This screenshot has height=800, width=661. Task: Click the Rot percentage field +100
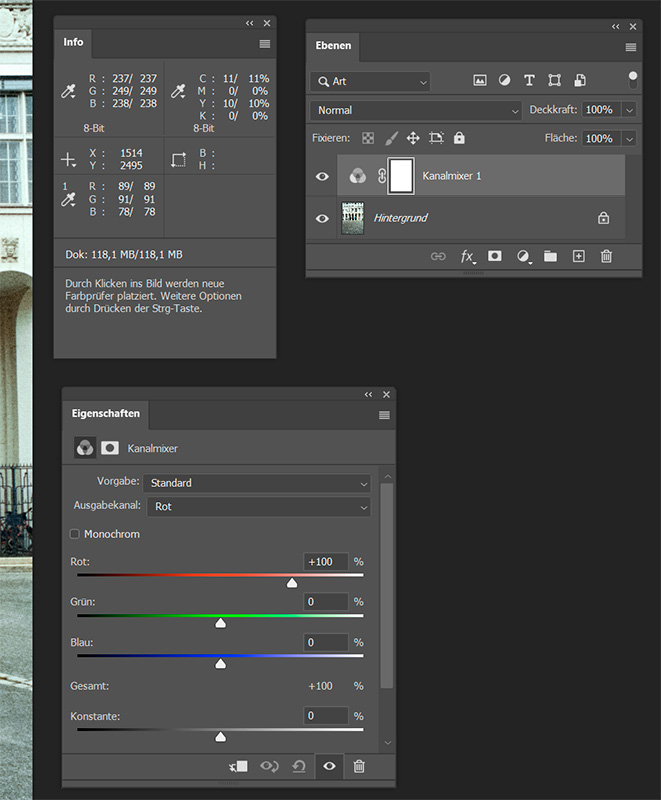pyautogui.click(x=326, y=562)
